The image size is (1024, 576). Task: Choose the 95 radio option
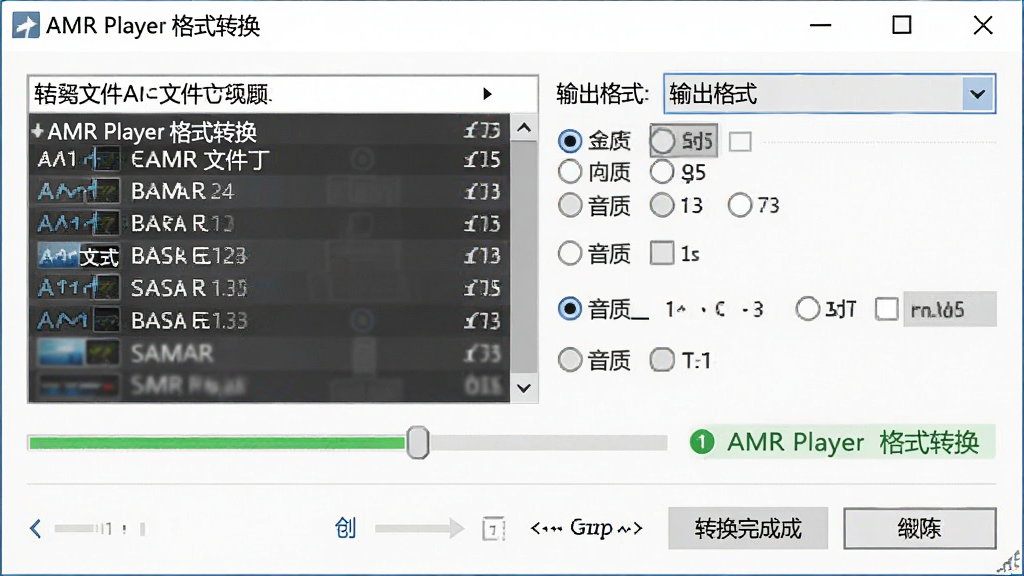(662, 172)
